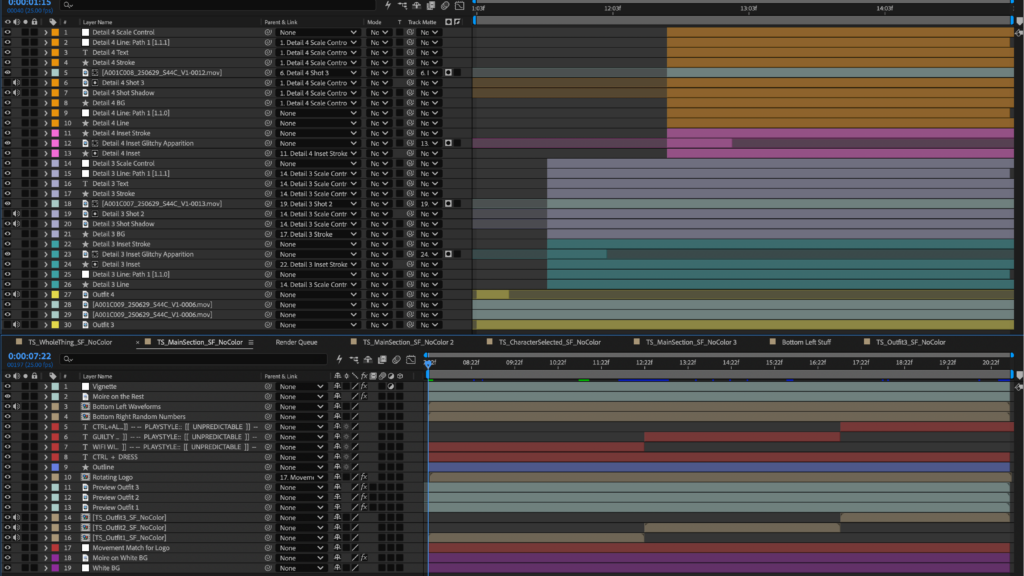Toggle Preserve Transparency box for Detail 4 Text

399,52
